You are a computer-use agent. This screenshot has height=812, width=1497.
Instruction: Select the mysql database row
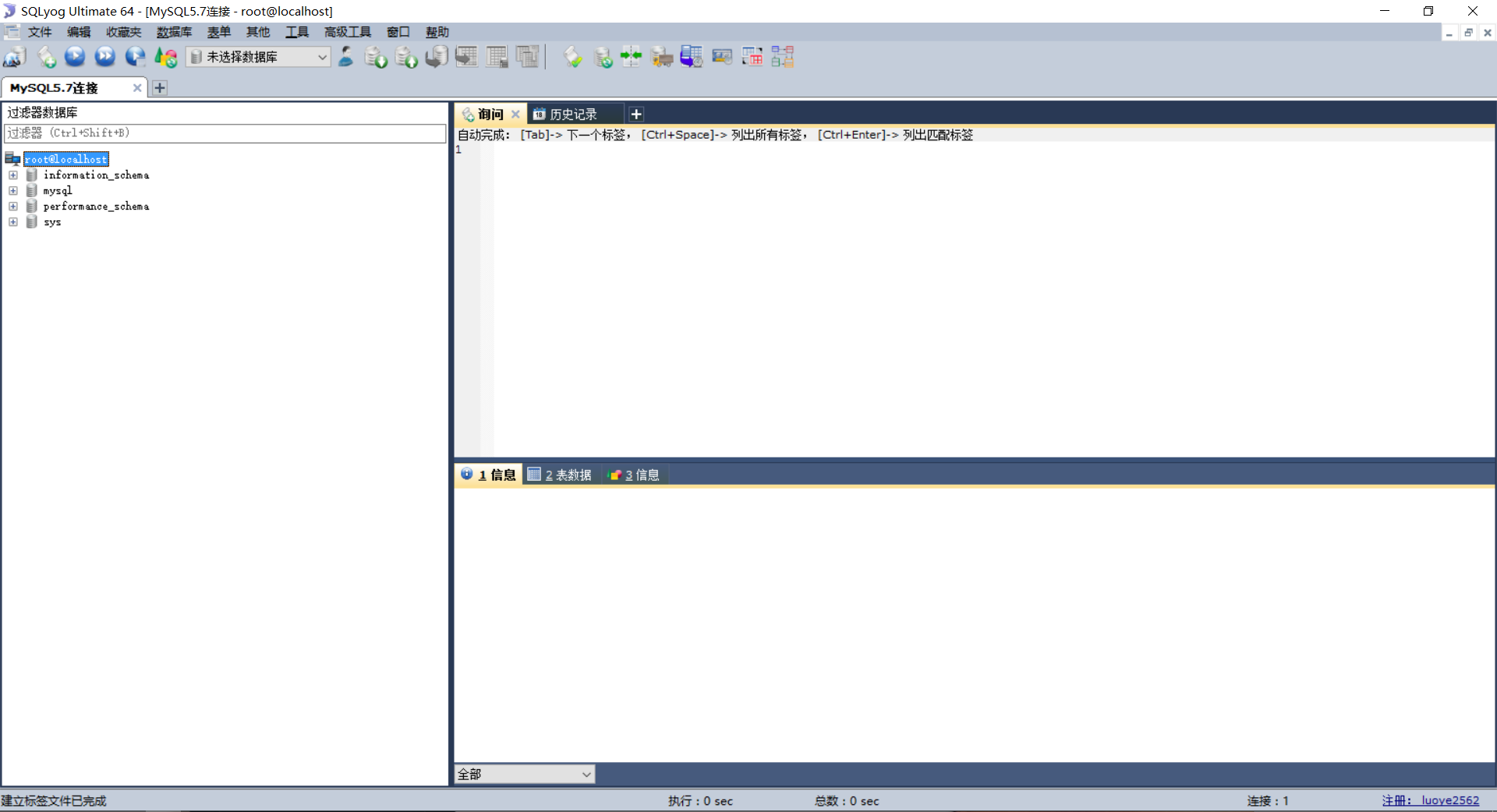coord(58,191)
